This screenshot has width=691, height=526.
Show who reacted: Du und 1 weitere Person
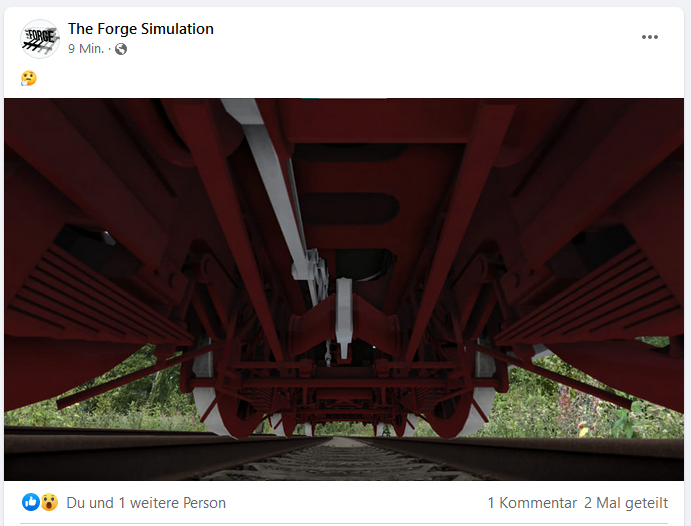(x=146, y=503)
